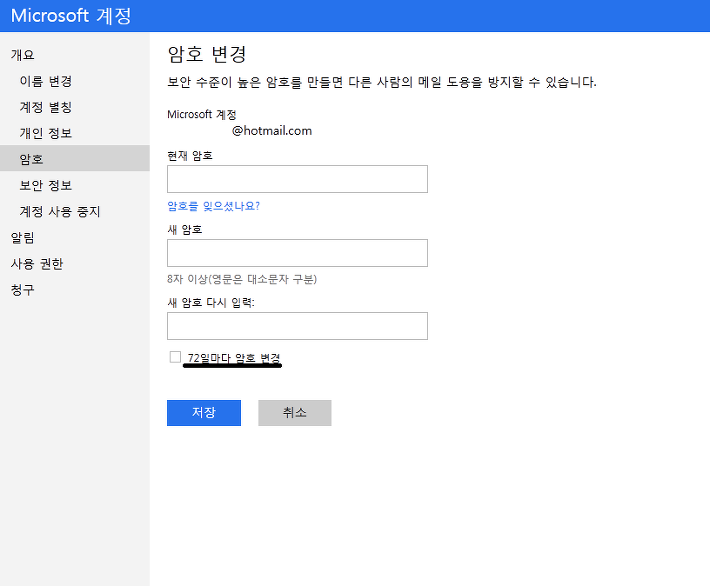Image resolution: width=710 pixels, height=586 pixels.
Task: Open the 알림 sidebar section
Action: coord(23,237)
